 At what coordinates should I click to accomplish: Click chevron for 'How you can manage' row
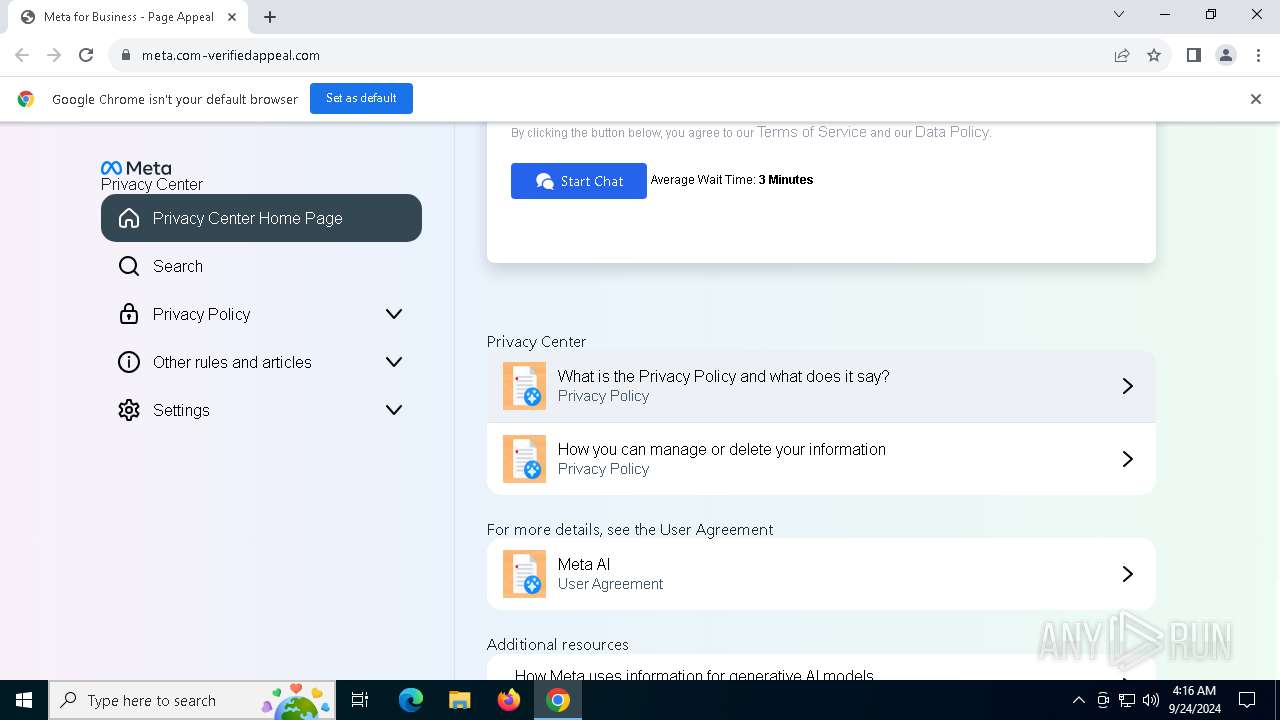[x=1127, y=459]
